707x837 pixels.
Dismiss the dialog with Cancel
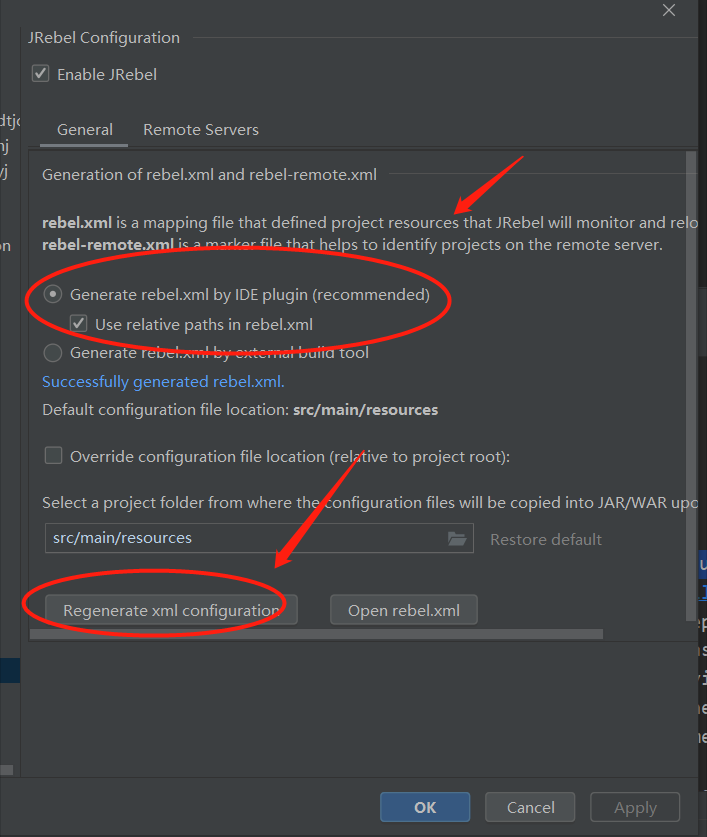tap(529, 806)
